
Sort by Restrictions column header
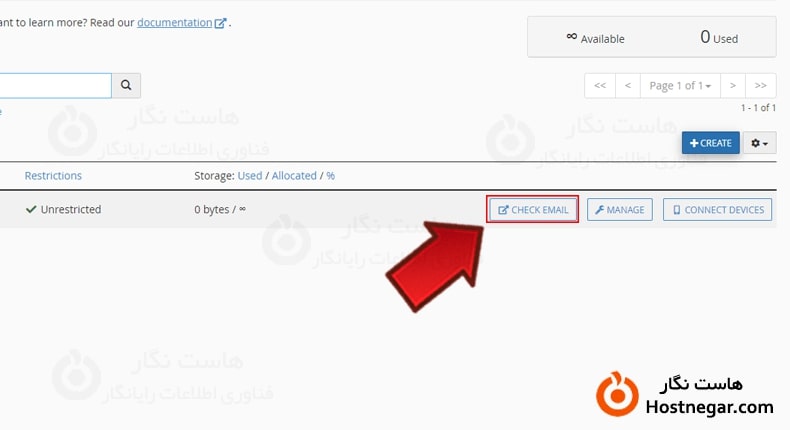53,175
